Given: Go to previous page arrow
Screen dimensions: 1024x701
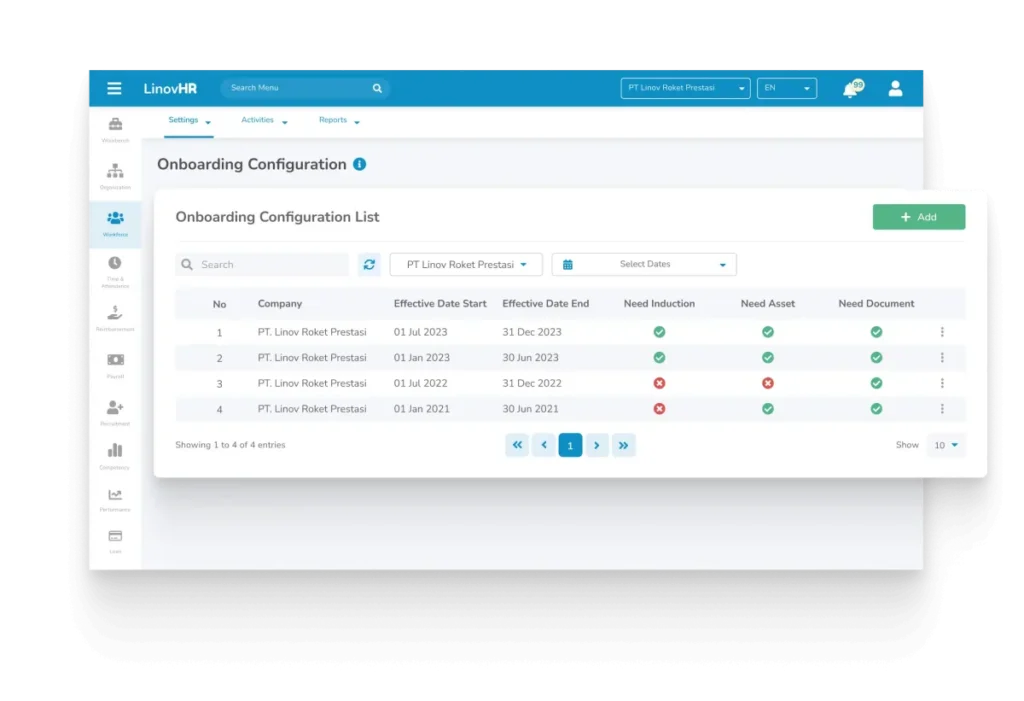Looking at the screenshot, I should (543, 445).
